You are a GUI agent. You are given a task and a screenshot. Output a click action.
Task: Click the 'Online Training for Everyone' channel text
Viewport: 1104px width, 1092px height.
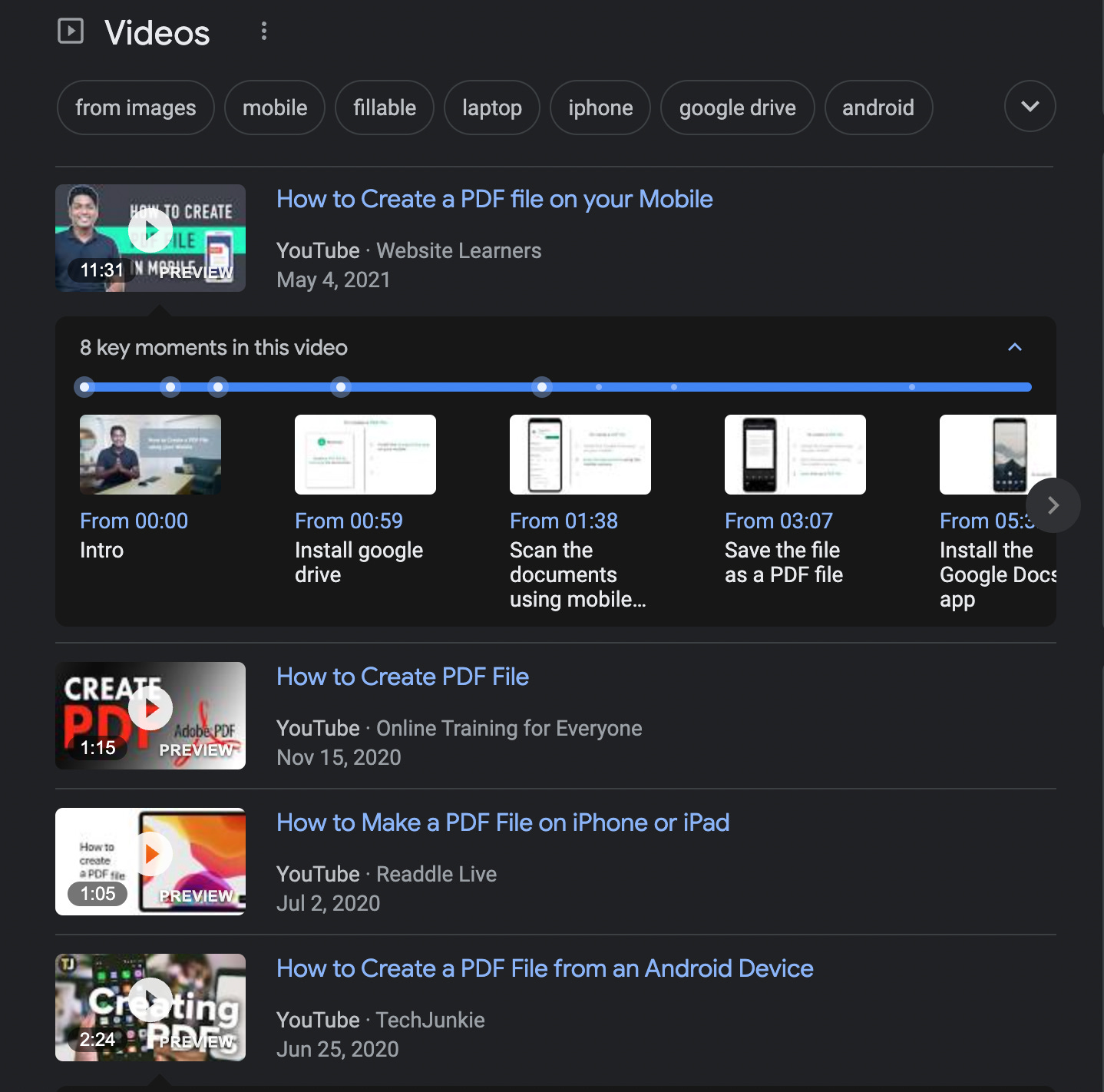[509, 728]
